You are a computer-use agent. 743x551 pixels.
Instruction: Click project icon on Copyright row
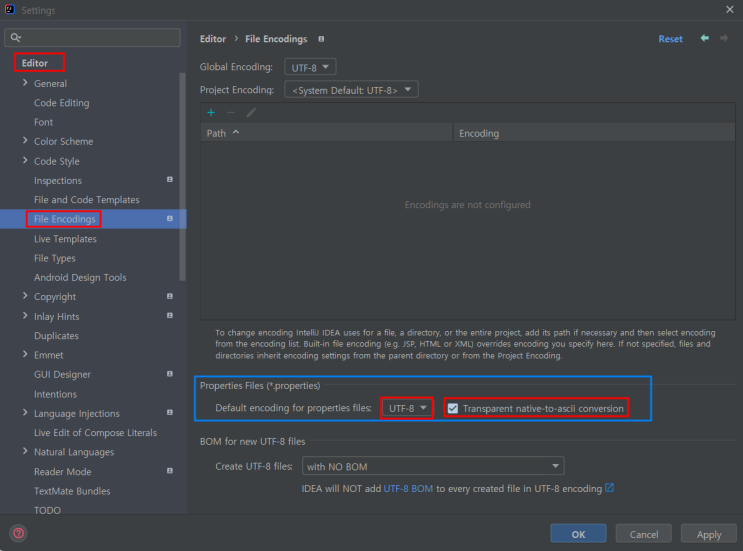tap(170, 296)
